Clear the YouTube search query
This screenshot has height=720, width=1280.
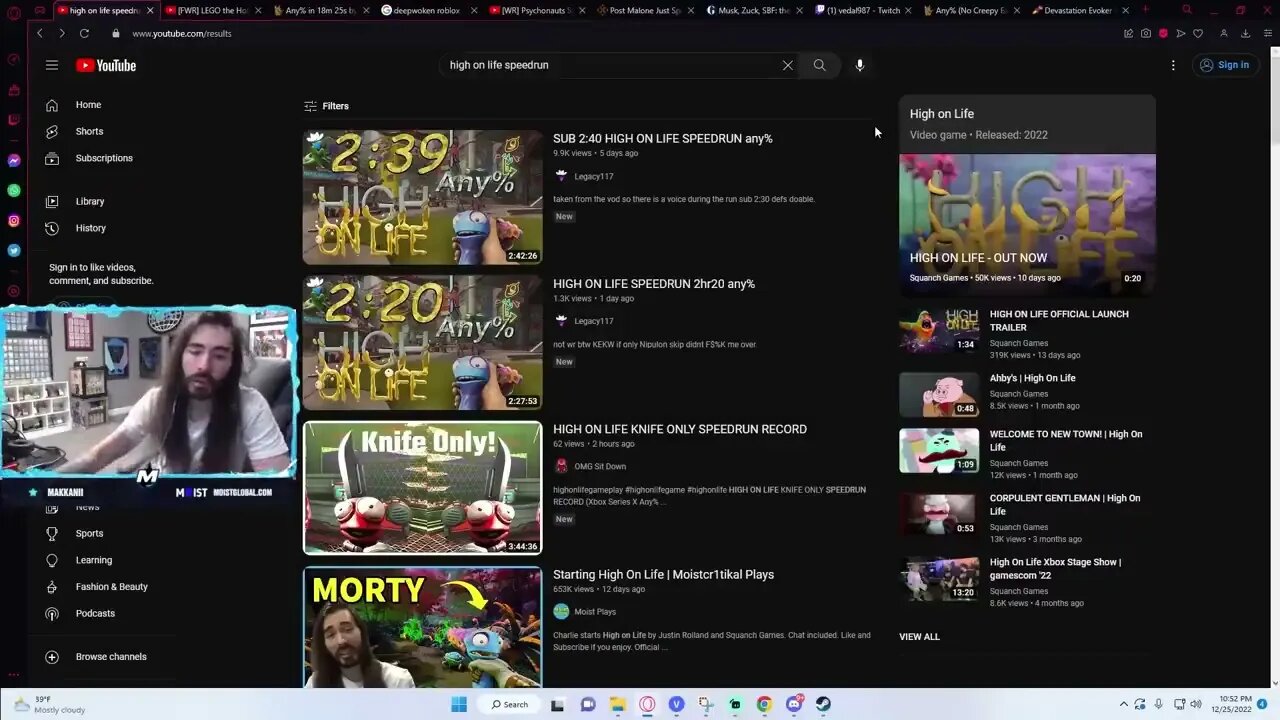(787, 65)
